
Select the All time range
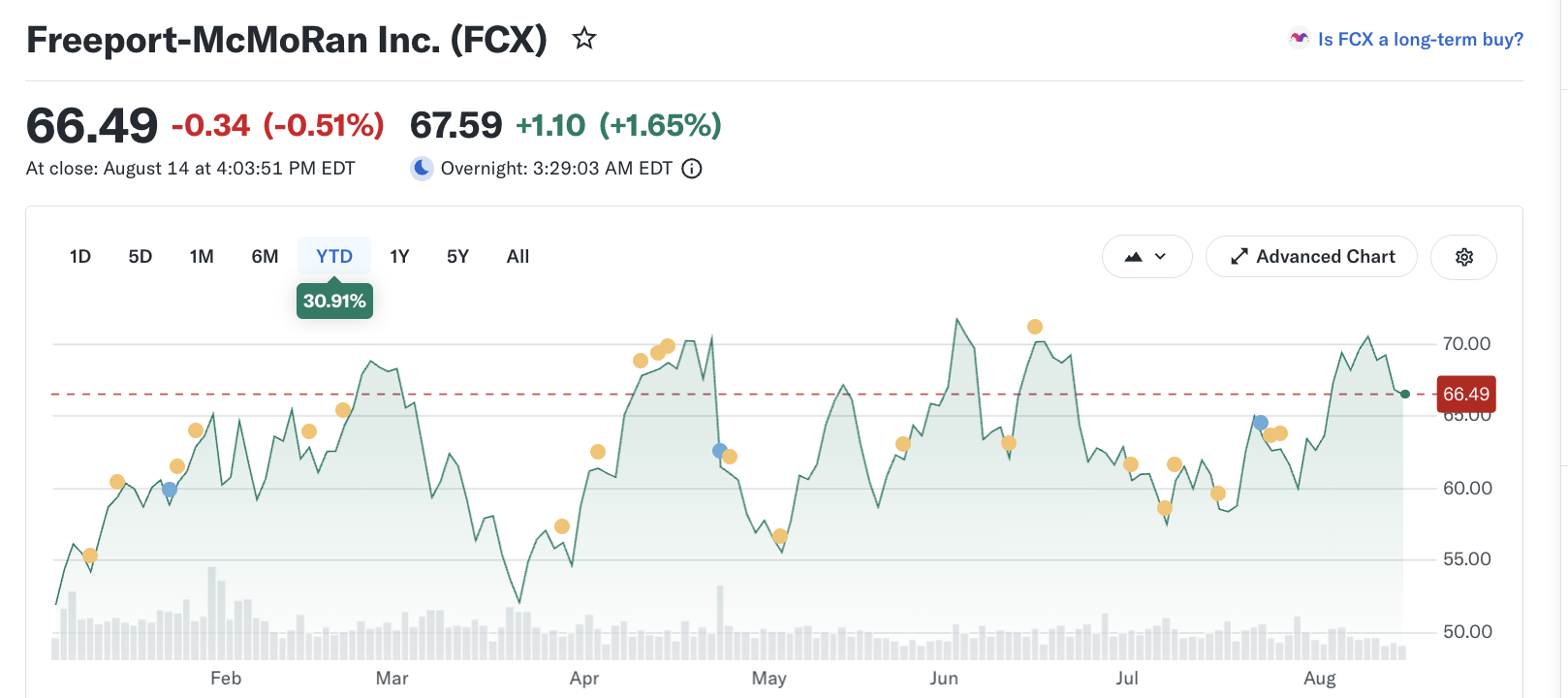tap(517, 257)
